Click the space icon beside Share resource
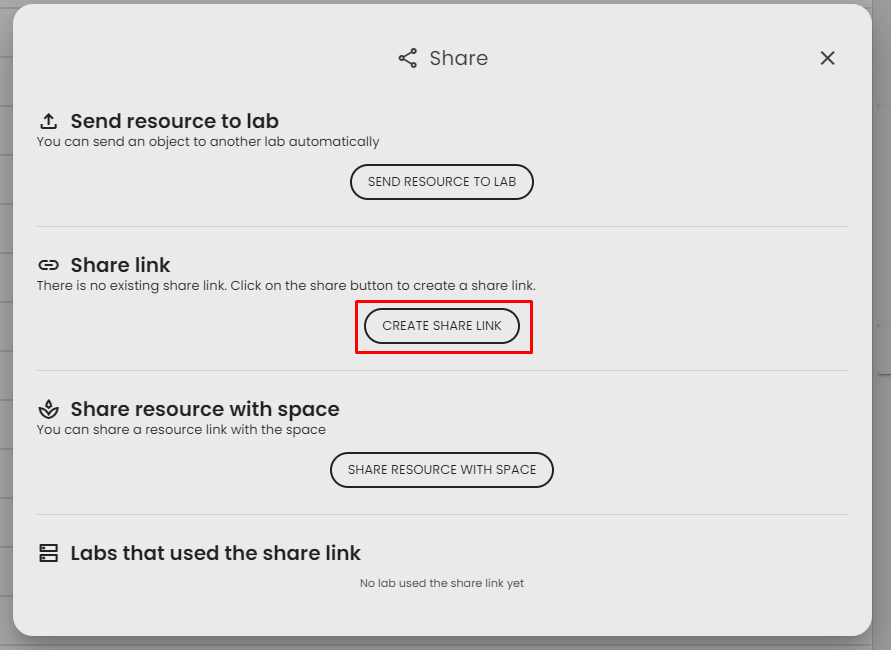 click(48, 409)
